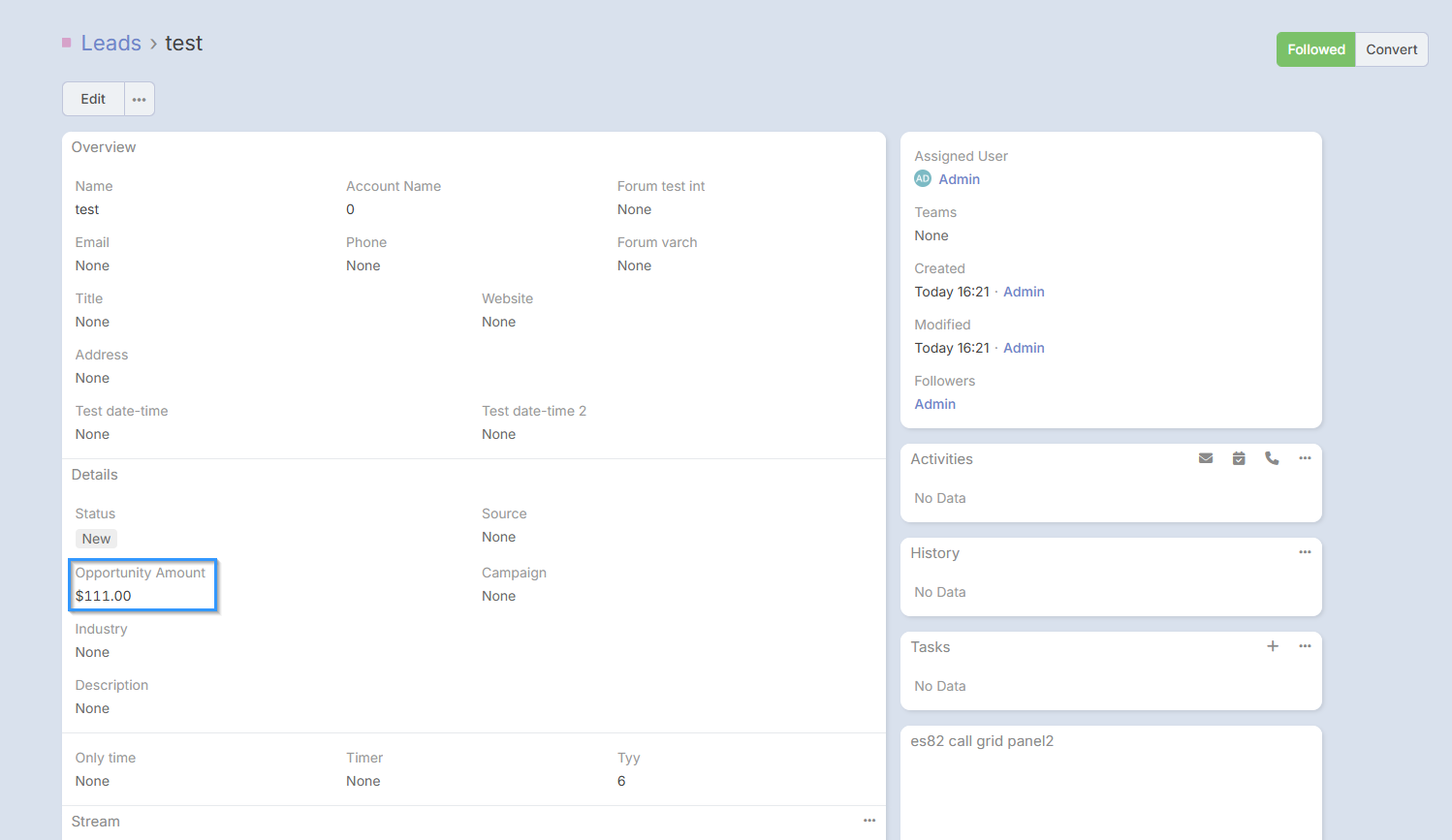
Task: Open History panel three-dot menu
Action: pyautogui.click(x=1305, y=552)
